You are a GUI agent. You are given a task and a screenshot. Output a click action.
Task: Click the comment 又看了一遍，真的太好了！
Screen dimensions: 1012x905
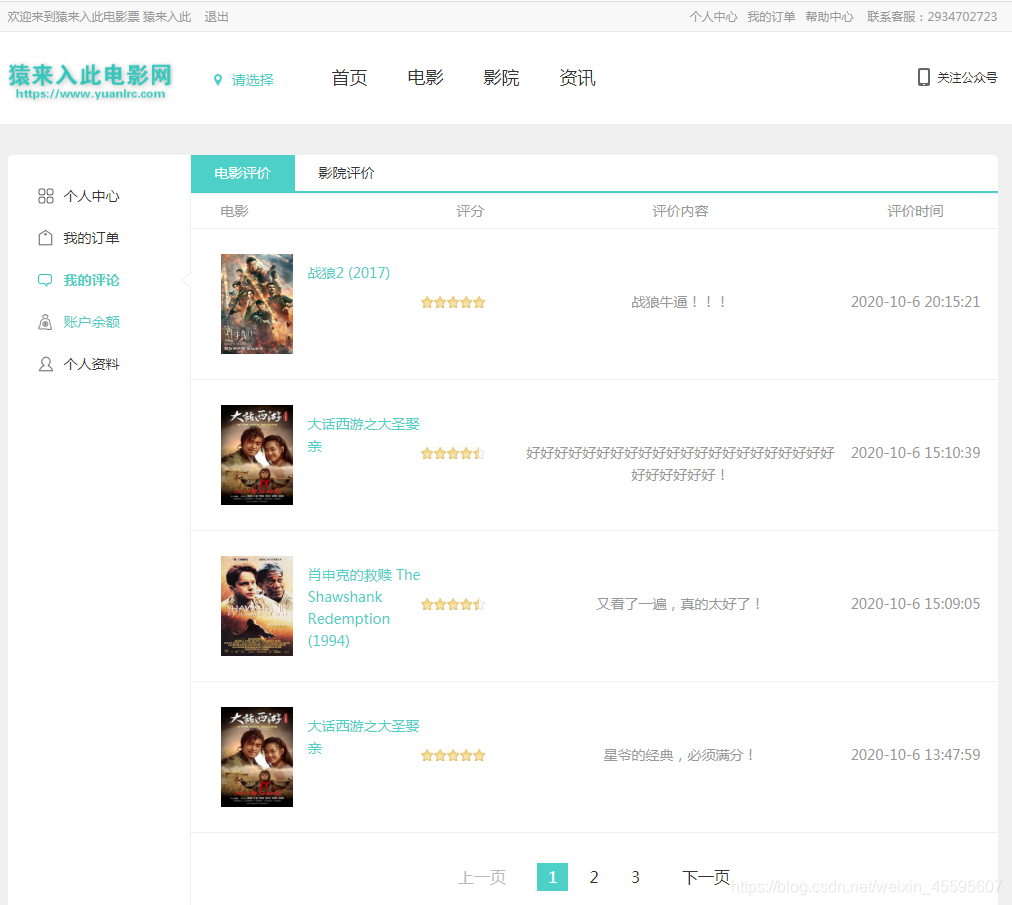[x=680, y=604]
